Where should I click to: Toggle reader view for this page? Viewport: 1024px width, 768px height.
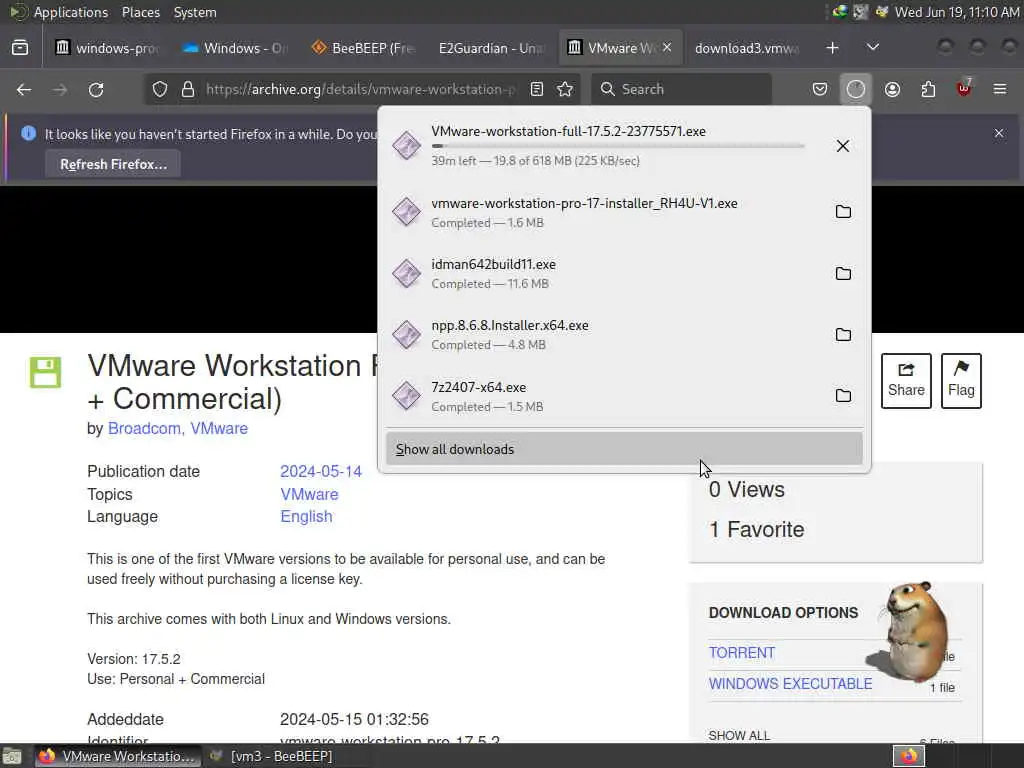tap(537, 89)
